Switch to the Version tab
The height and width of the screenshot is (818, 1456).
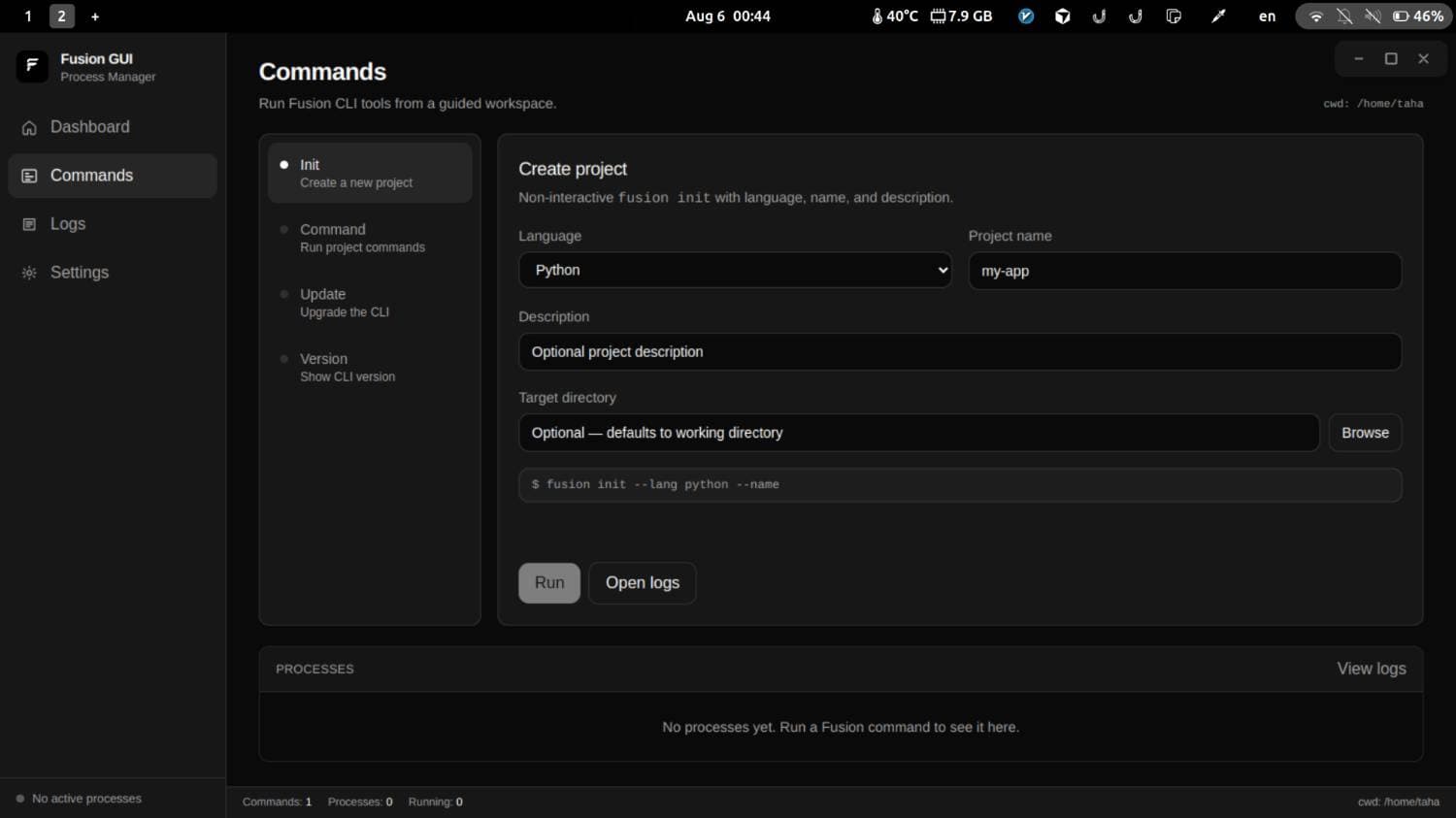tap(370, 367)
